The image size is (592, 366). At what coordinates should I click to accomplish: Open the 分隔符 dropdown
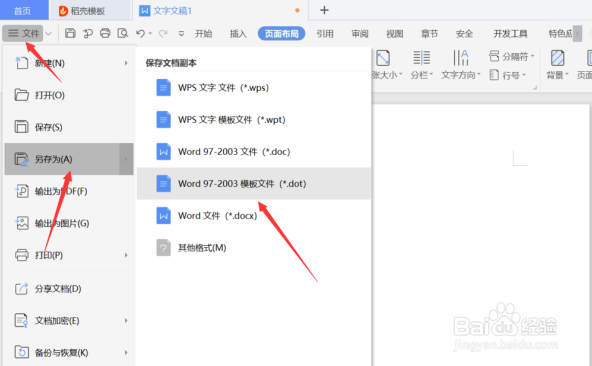pyautogui.click(x=511, y=56)
